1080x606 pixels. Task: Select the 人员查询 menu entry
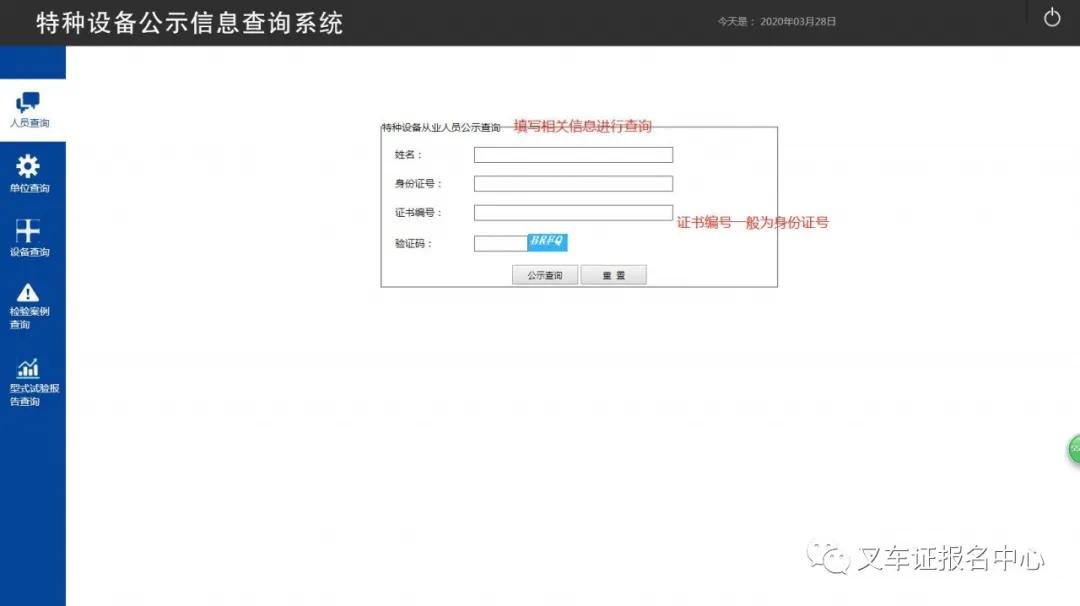(x=28, y=111)
